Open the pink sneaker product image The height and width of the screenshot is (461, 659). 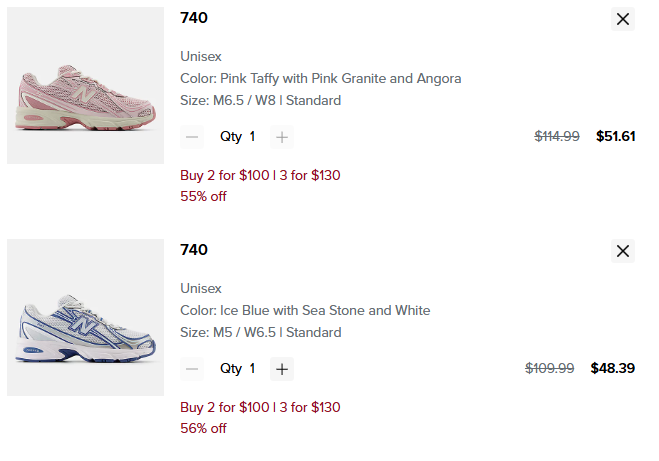85,86
